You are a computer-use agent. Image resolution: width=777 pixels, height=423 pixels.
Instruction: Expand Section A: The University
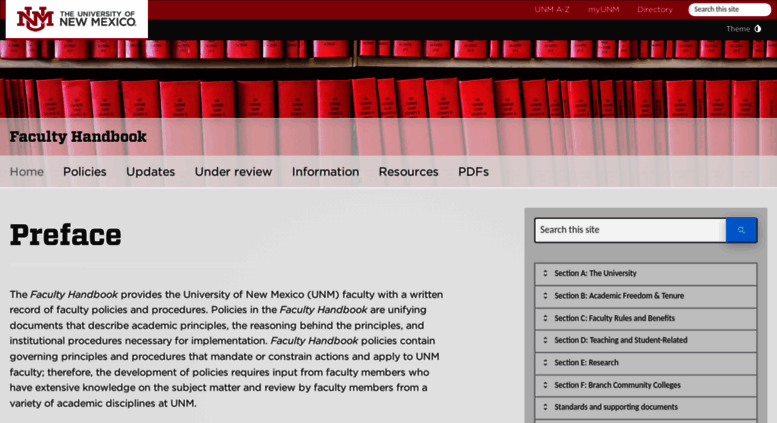coord(646,273)
